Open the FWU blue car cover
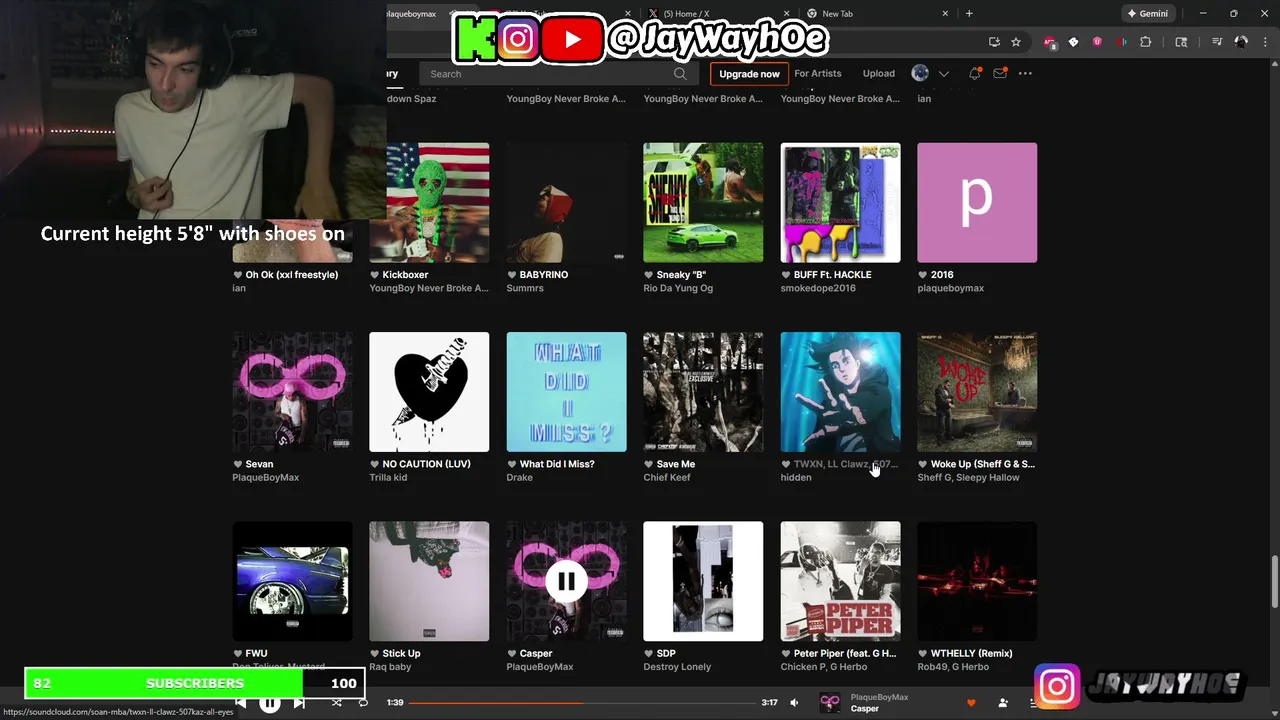1280x720 pixels. tap(292, 581)
